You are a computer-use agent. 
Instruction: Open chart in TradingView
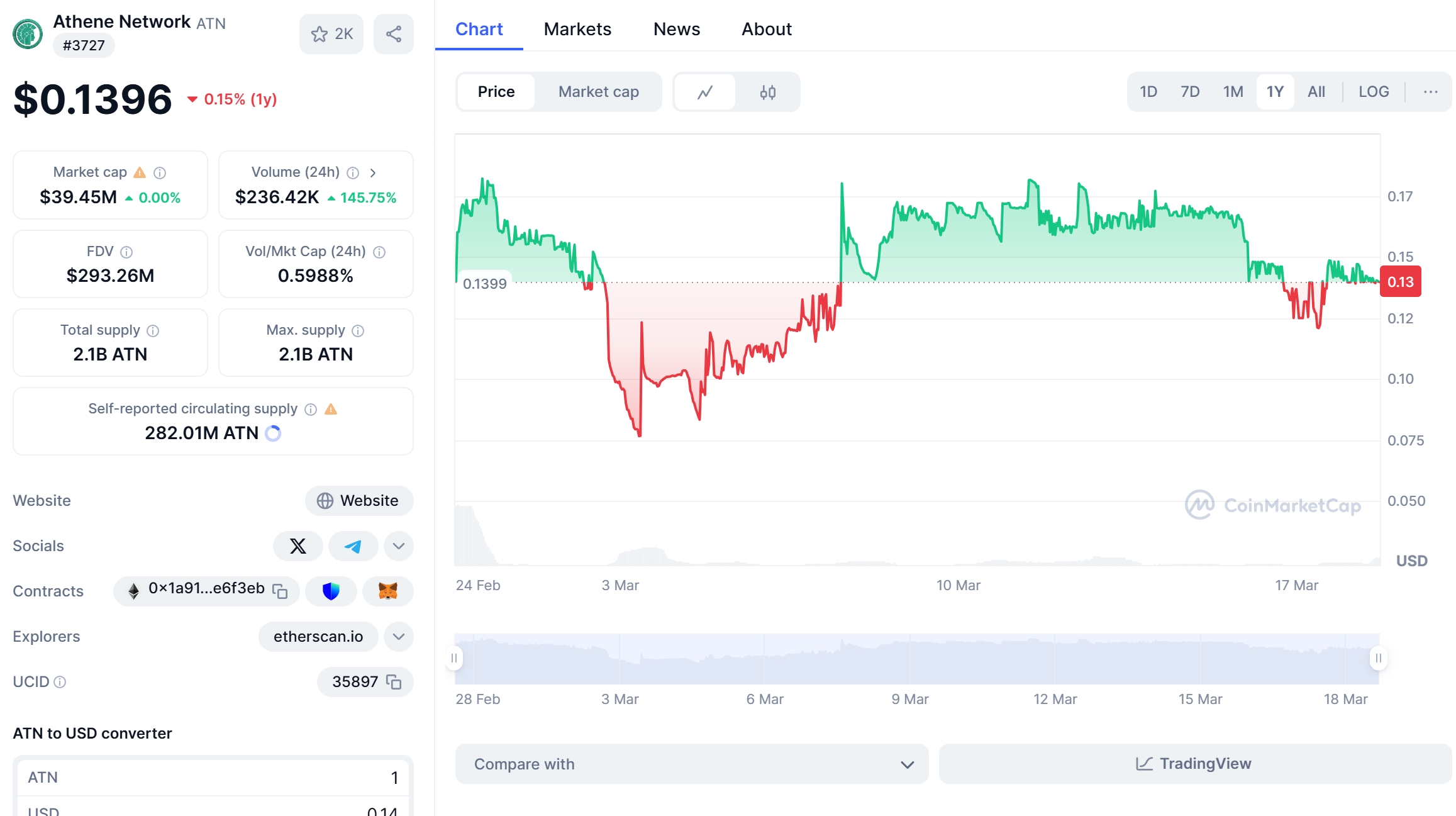(x=1195, y=764)
